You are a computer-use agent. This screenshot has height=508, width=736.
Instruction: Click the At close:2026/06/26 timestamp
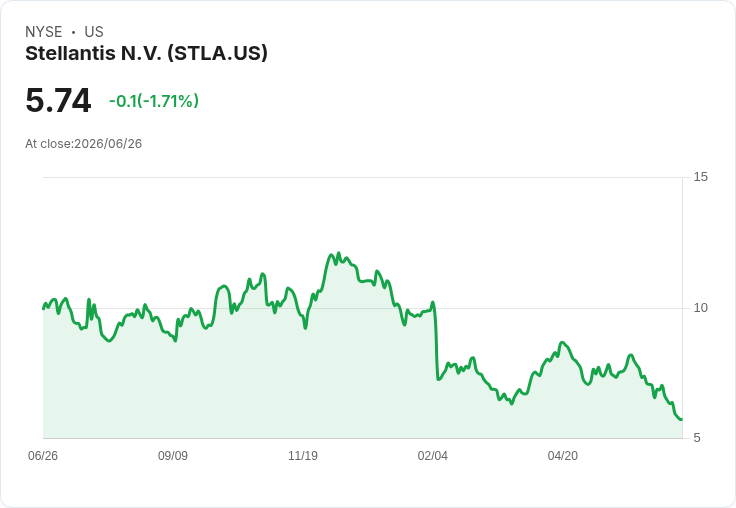click(84, 144)
